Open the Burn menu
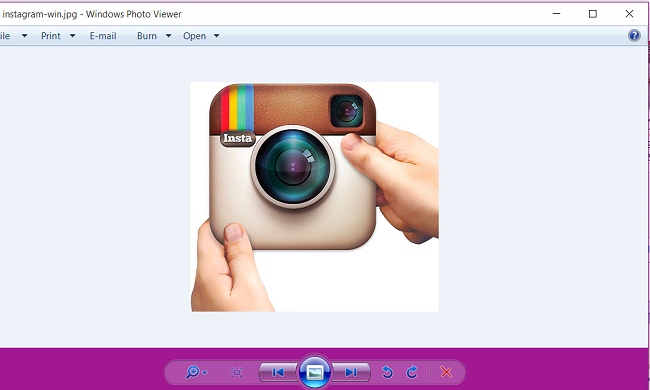This screenshot has width=650, height=390. point(147,36)
